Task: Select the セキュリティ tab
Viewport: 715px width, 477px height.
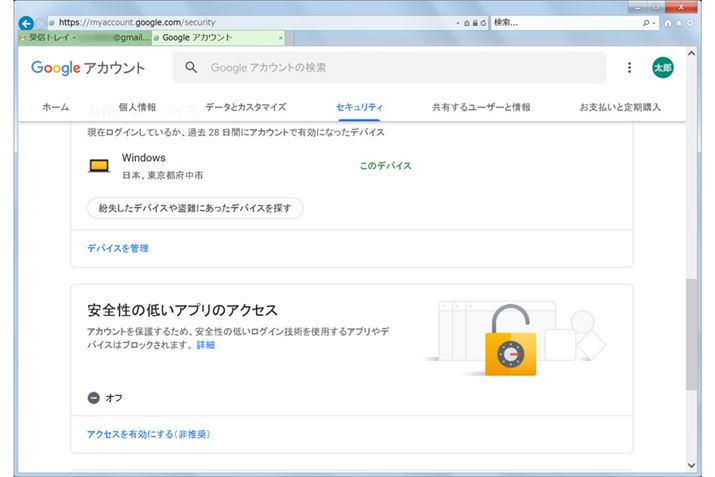Action: (x=359, y=107)
